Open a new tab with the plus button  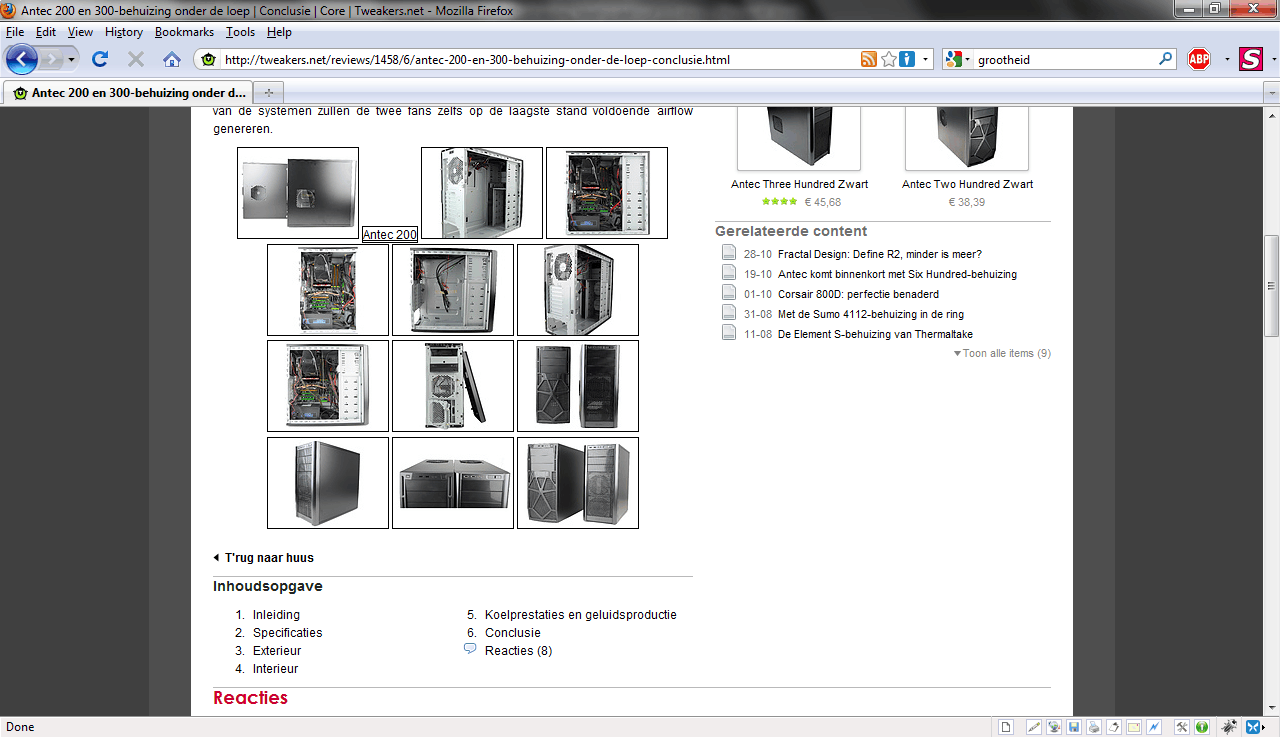coord(267,92)
